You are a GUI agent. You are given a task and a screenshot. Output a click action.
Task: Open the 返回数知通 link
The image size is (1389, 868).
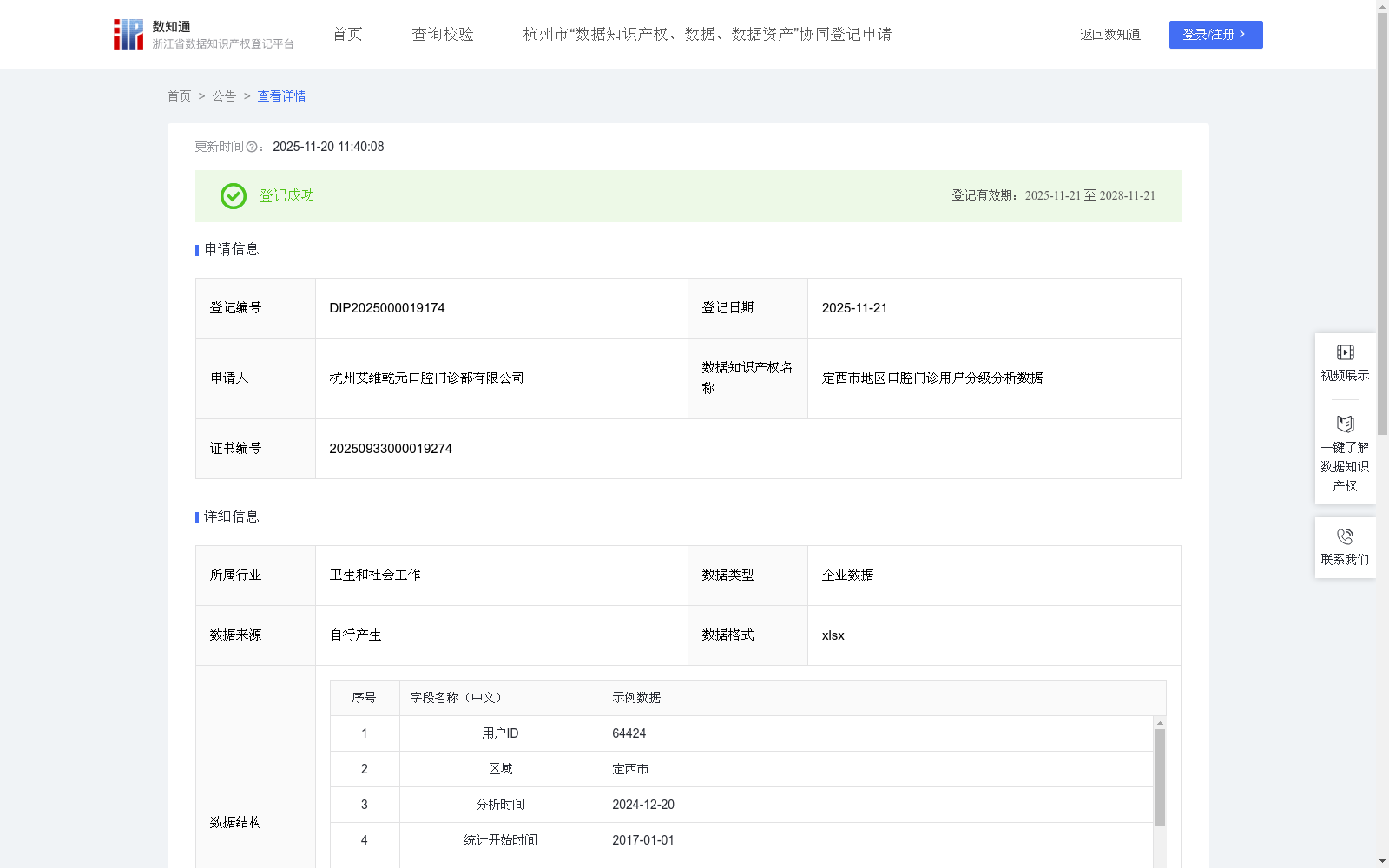pos(1109,34)
